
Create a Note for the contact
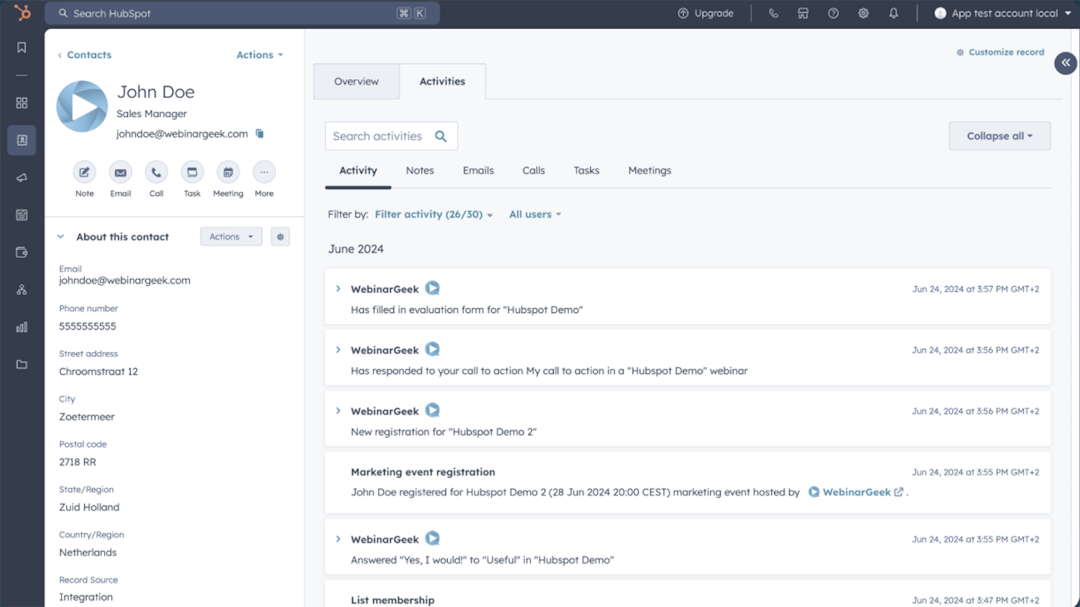84,172
